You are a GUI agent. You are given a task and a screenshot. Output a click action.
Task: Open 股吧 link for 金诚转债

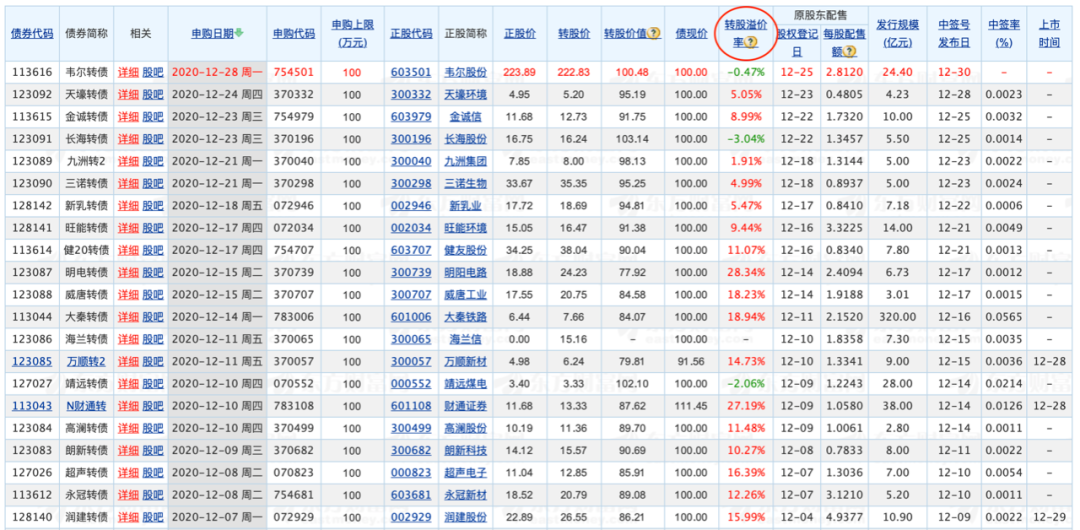(x=153, y=117)
